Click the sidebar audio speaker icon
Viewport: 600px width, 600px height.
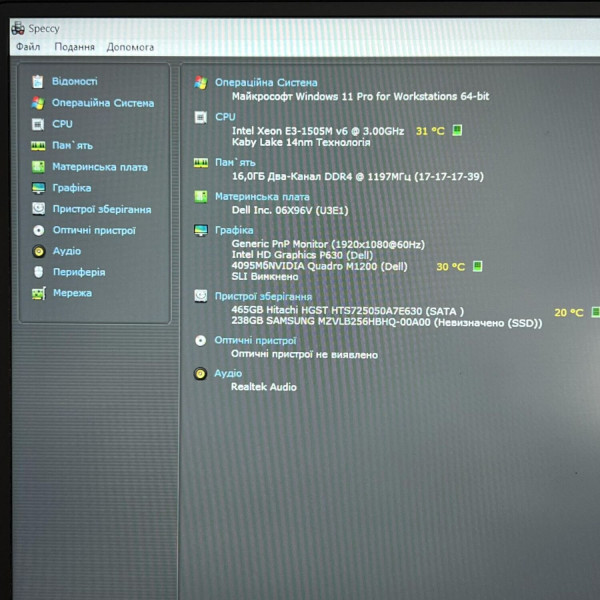(x=38, y=251)
